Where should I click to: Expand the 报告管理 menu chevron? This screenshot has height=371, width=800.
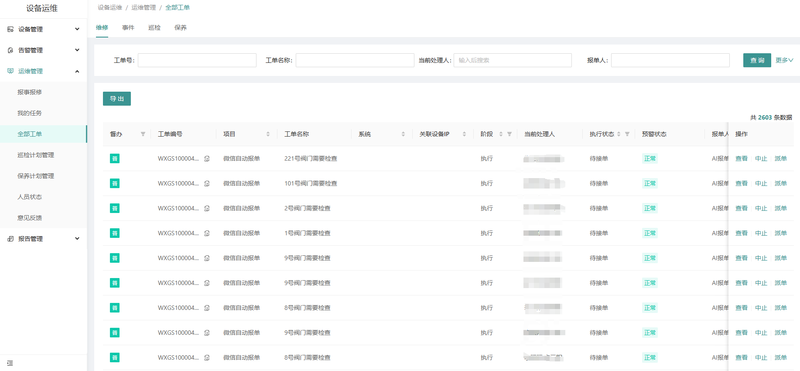(x=77, y=239)
